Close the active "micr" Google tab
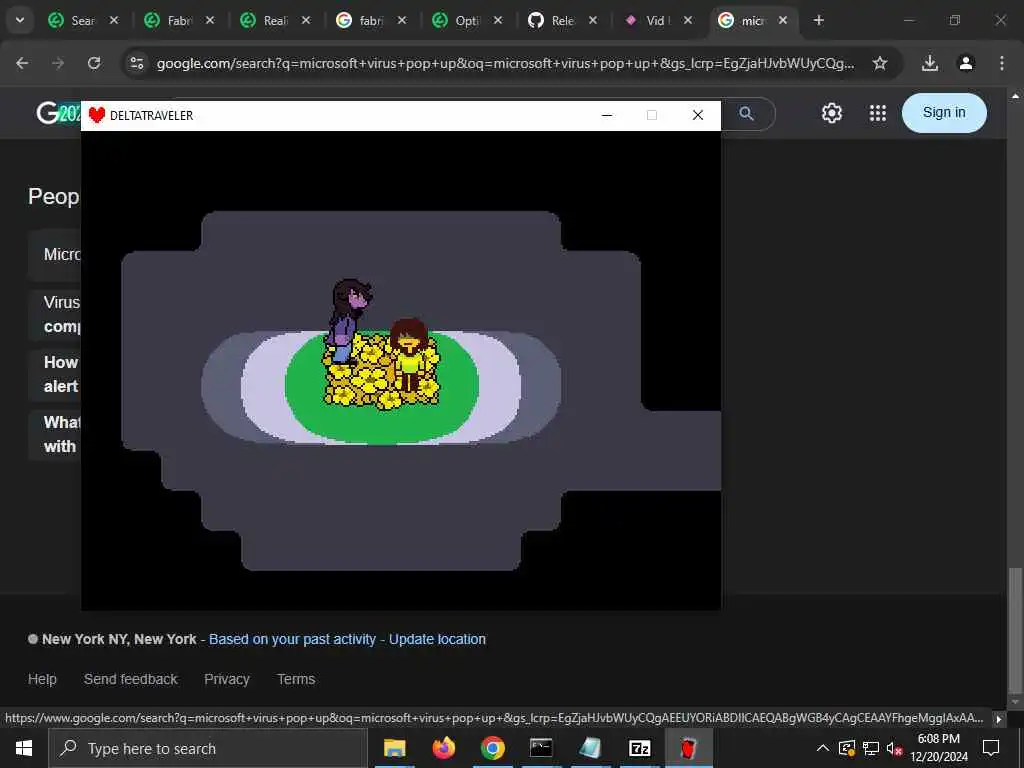 click(783, 20)
